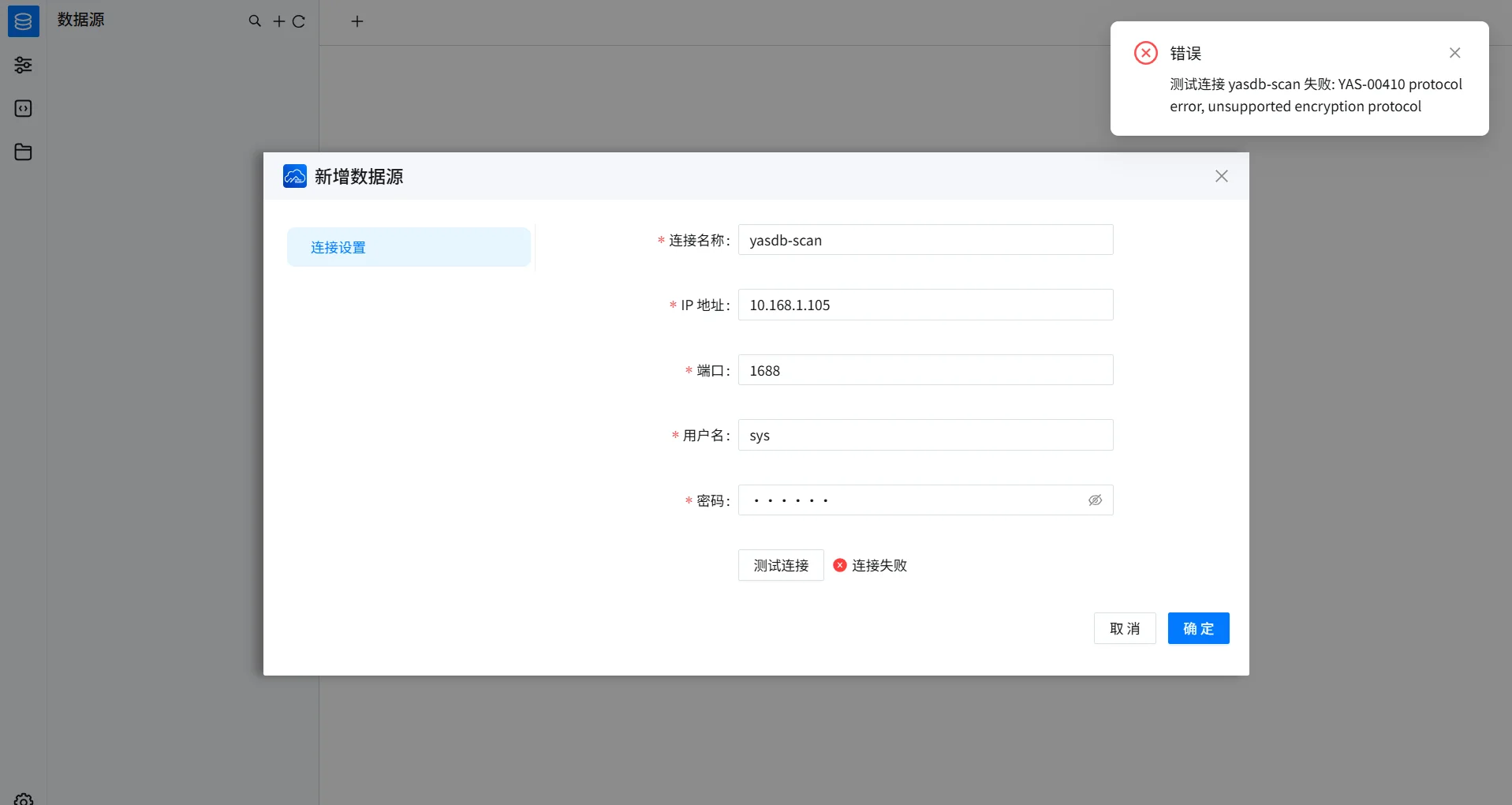
Task: Open the sliders configuration sidebar icon
Action: pyautogui.click(x=23, y=65)
